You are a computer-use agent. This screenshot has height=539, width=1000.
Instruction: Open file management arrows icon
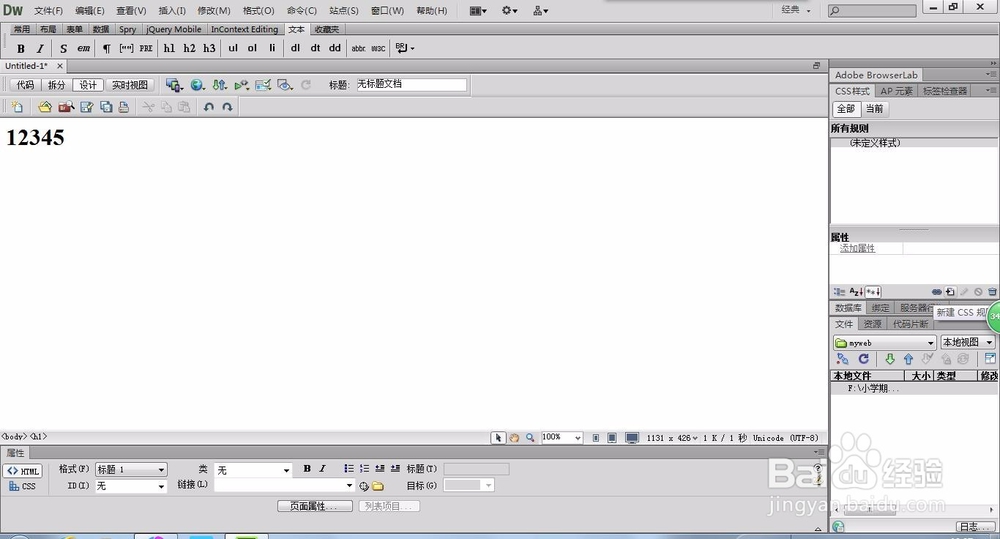tap(219, 85)
